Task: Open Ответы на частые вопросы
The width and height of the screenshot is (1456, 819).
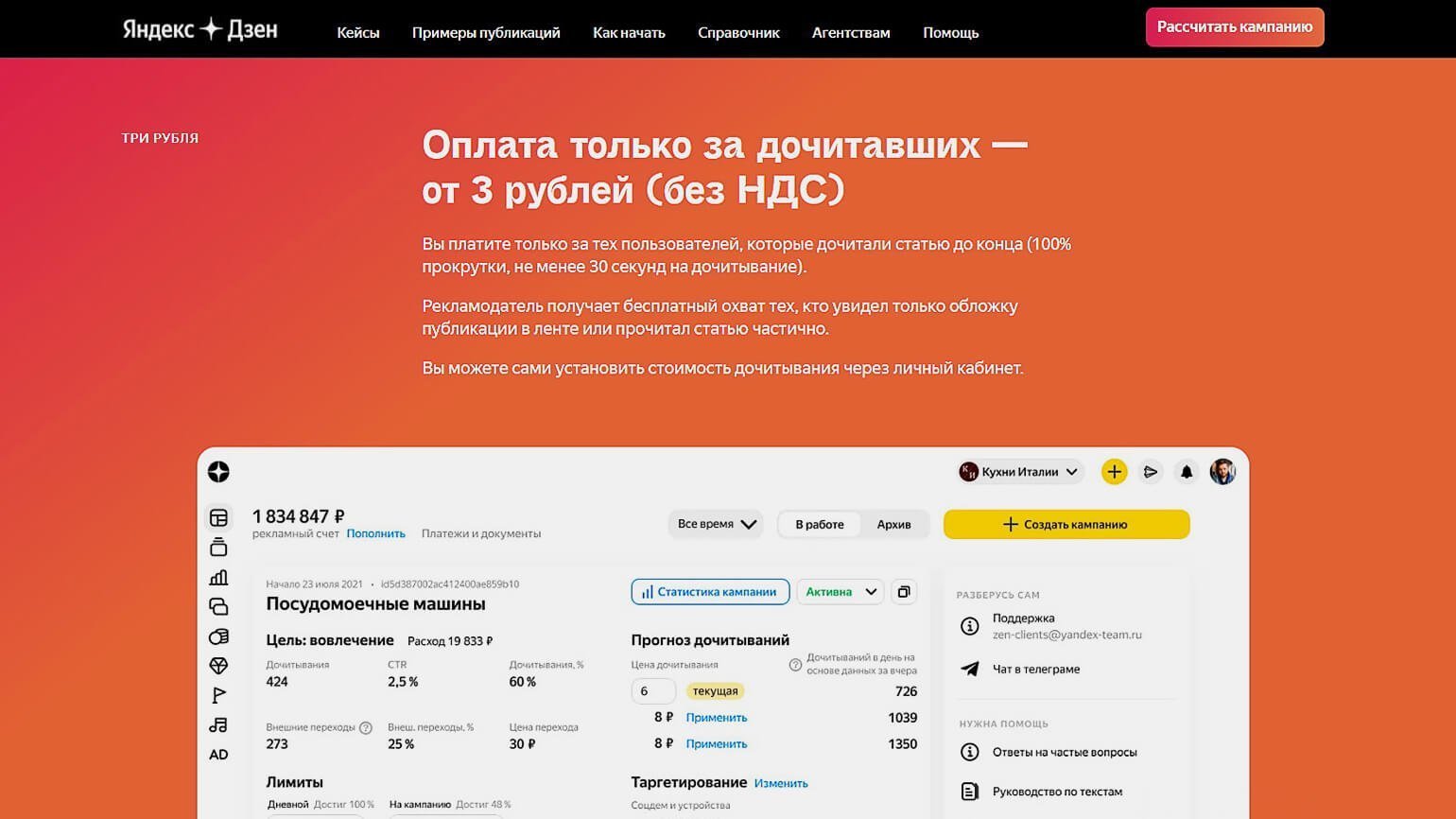Action: (x=1065, y=752)
